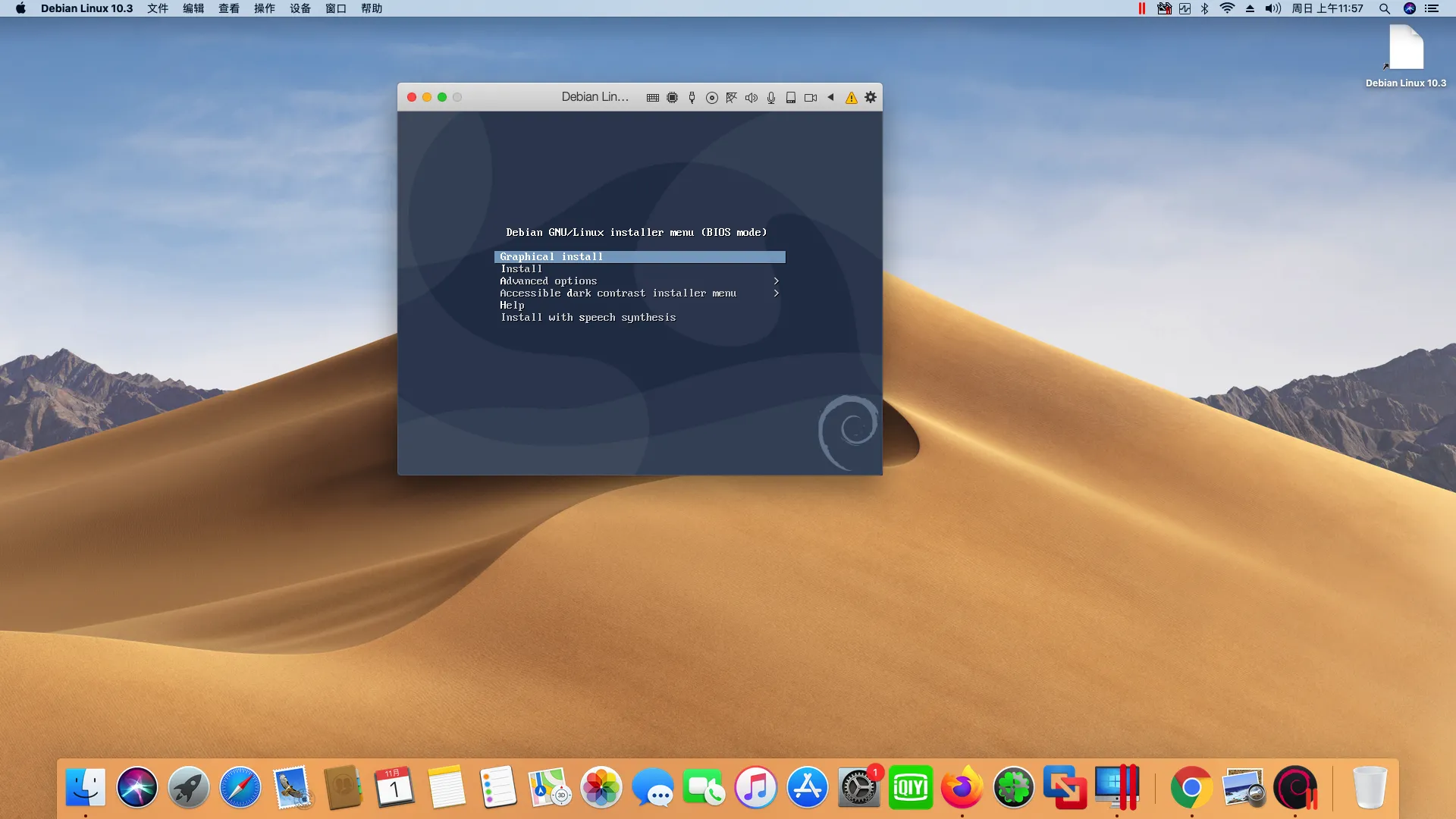This screenshot has width=1456, height=819.
Task: Click the toolbox icon in the menu bar
Action: tap(1164, 8)
